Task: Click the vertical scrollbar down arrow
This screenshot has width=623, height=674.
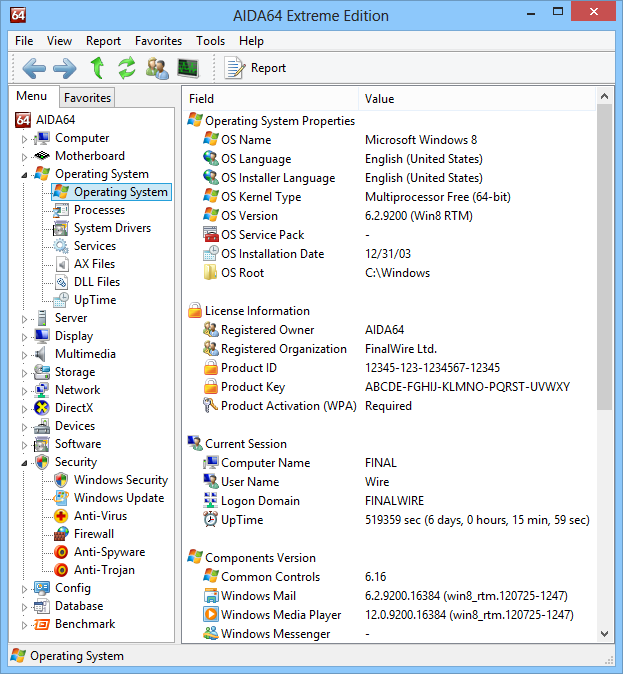Action: [x=604, y=633]
